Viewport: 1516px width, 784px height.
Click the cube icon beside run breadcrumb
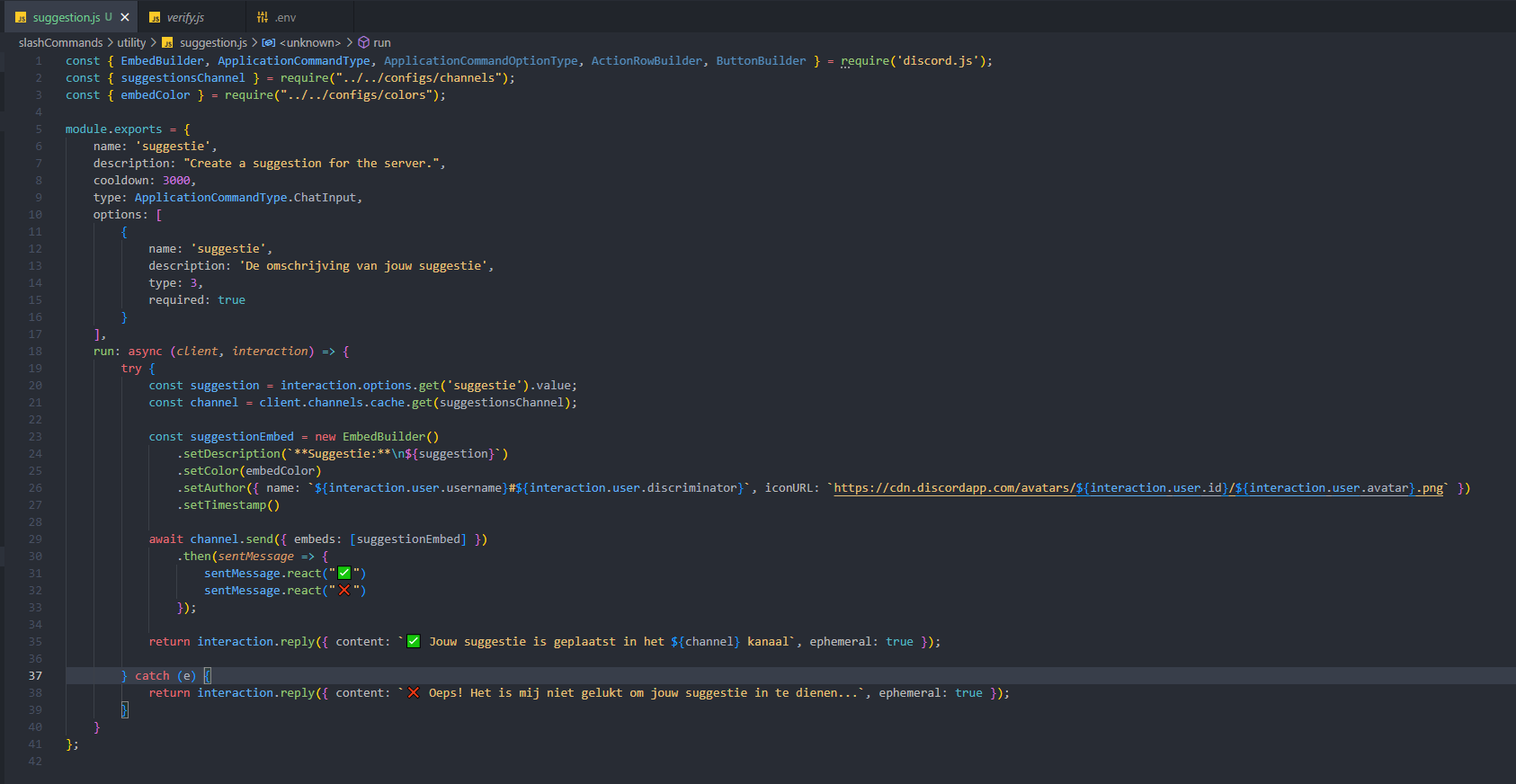point(363,42)
